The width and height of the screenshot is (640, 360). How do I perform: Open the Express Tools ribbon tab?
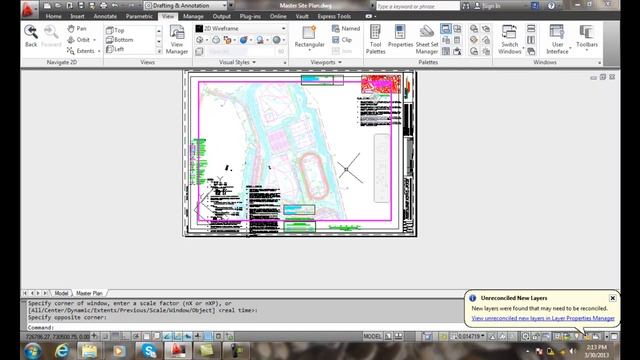pyautogui.click(x=334, y=16)
